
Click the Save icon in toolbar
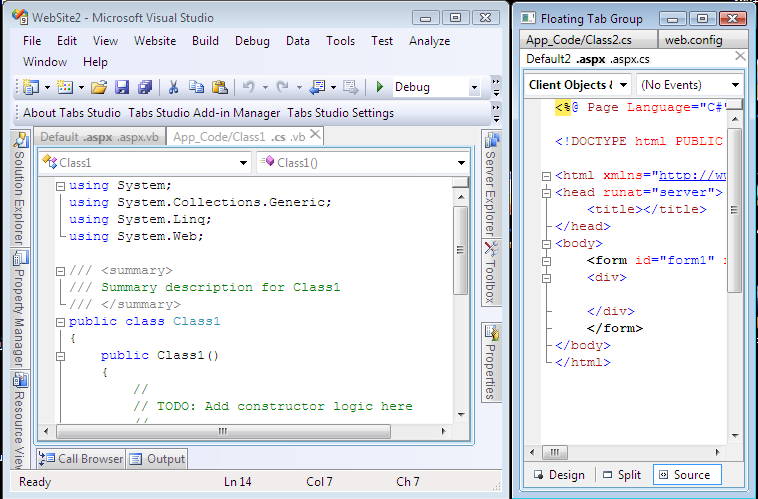click(122, 87)
